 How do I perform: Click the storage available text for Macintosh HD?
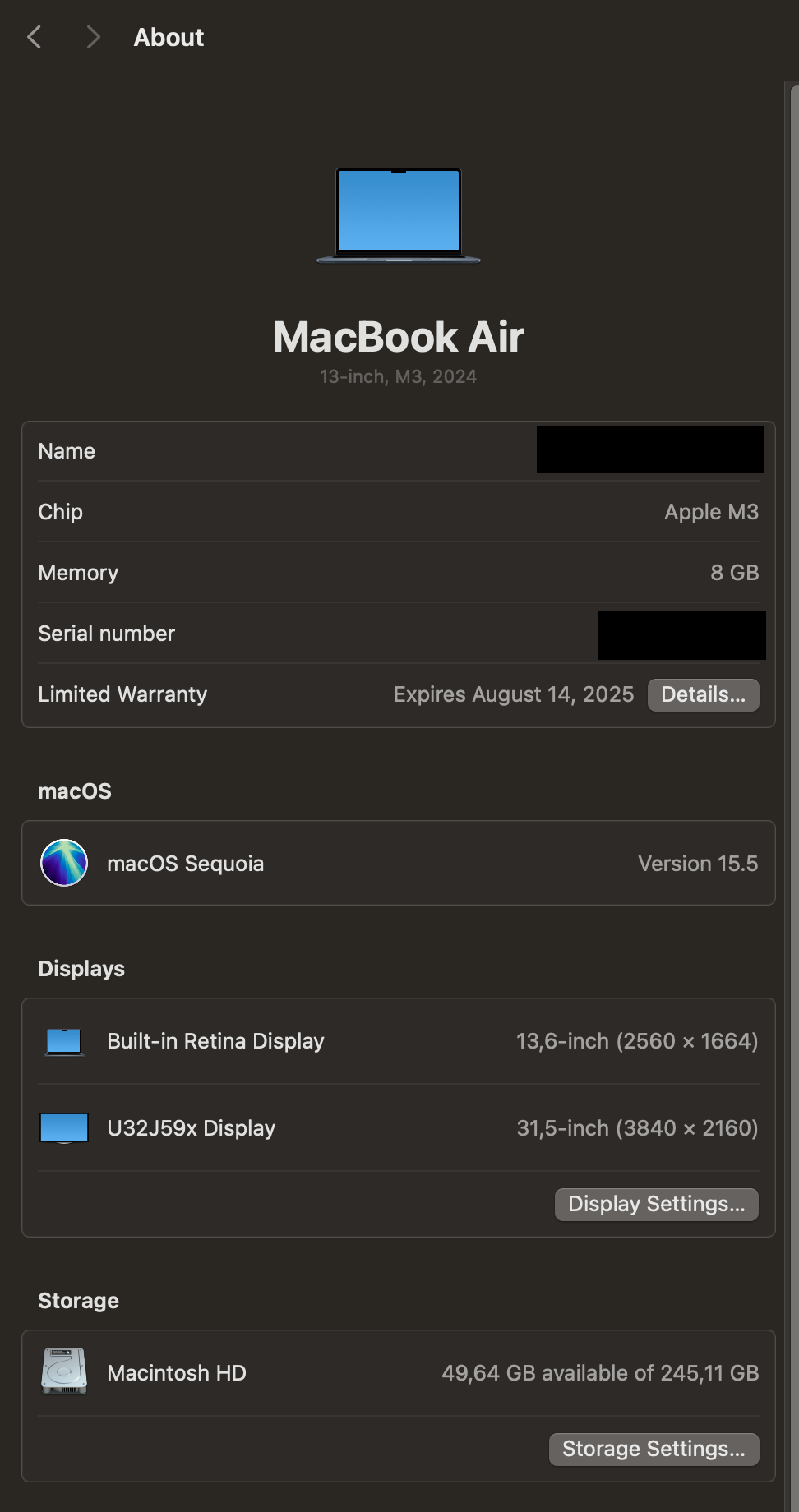600,1373
